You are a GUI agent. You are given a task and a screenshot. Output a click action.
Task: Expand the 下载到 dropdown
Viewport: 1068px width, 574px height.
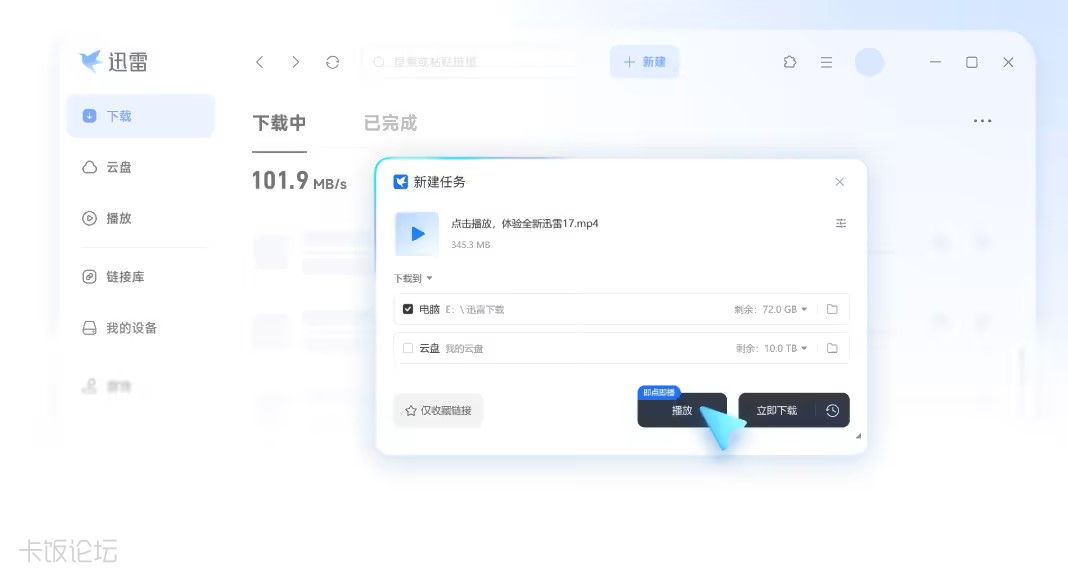click(413, 278)
